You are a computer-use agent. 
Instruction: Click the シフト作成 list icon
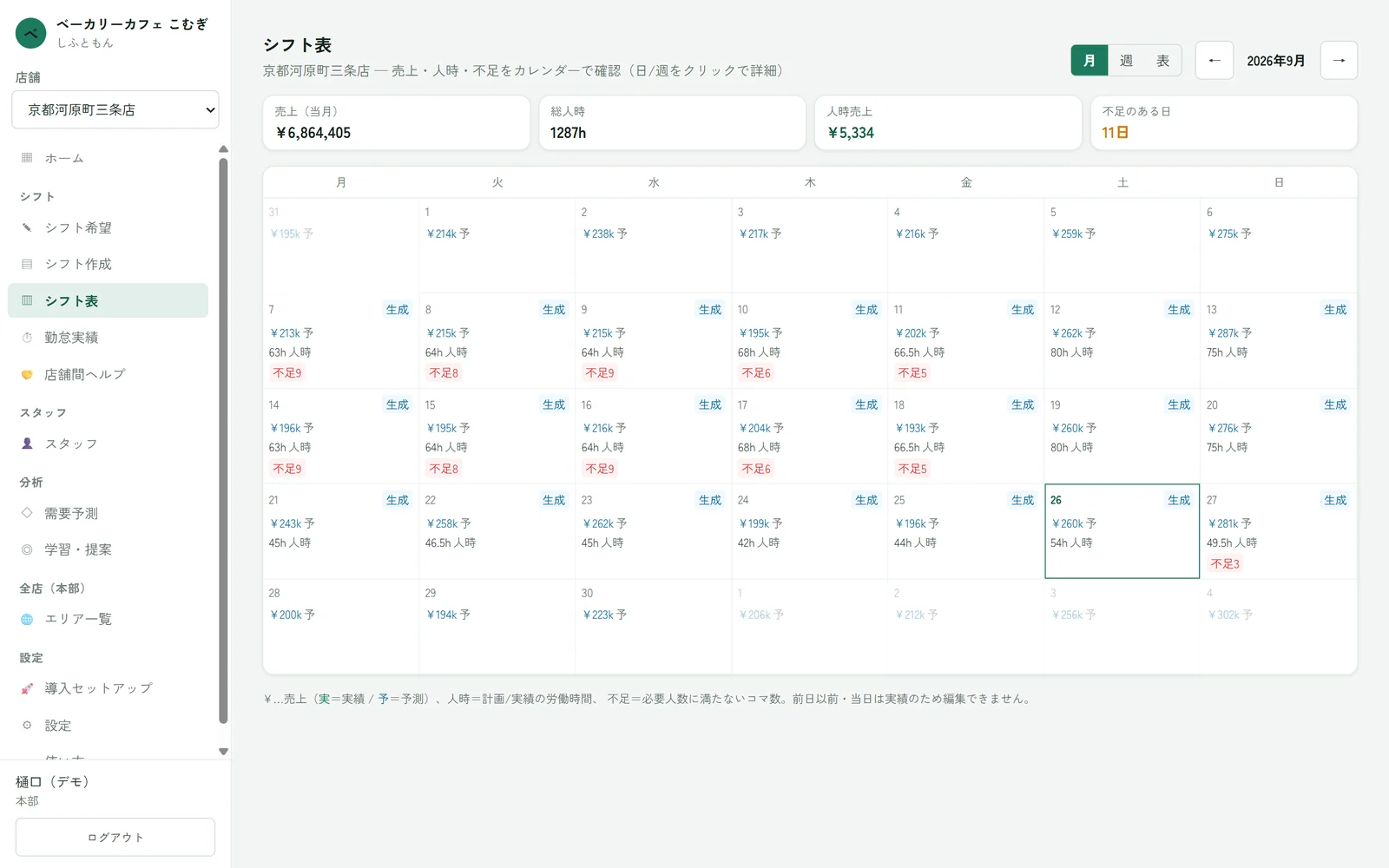point(27,264)
